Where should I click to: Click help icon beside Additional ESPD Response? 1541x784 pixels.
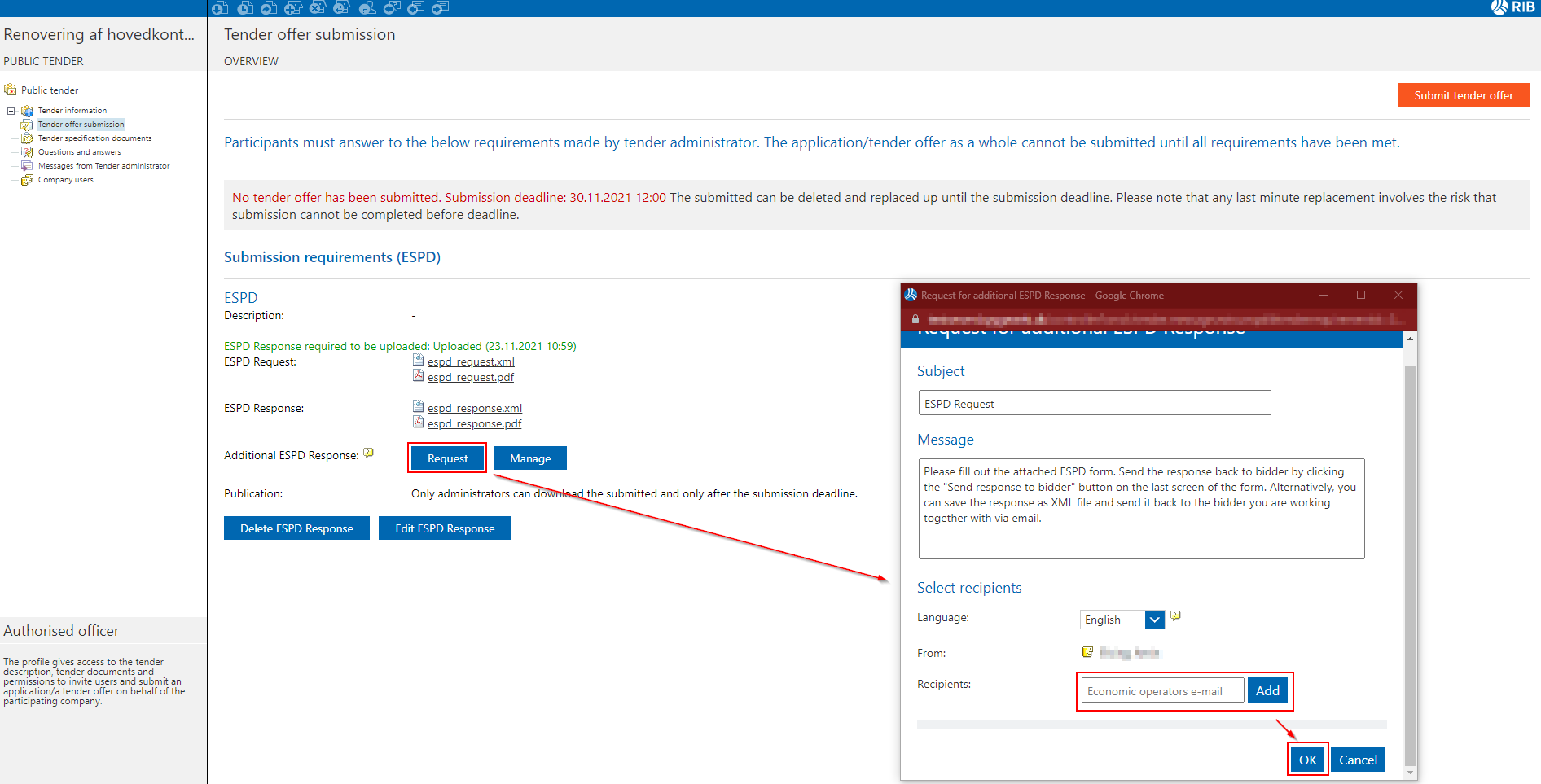tap(369, 453)
